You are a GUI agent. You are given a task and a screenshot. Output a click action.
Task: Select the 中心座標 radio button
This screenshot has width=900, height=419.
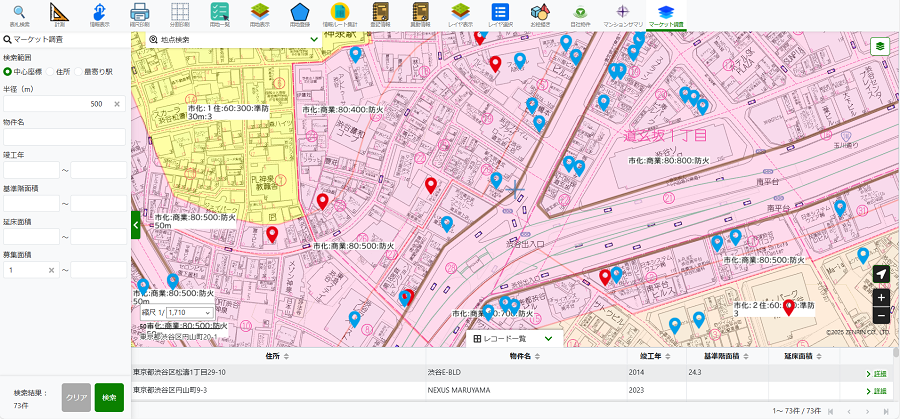coord(9,72)
